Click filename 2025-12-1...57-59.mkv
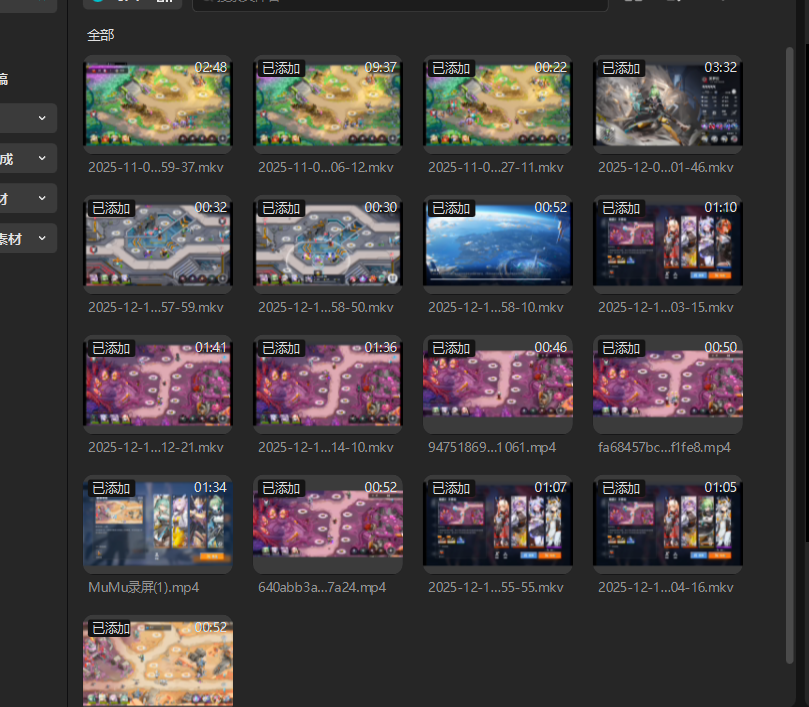 click(x=156, y=308)
